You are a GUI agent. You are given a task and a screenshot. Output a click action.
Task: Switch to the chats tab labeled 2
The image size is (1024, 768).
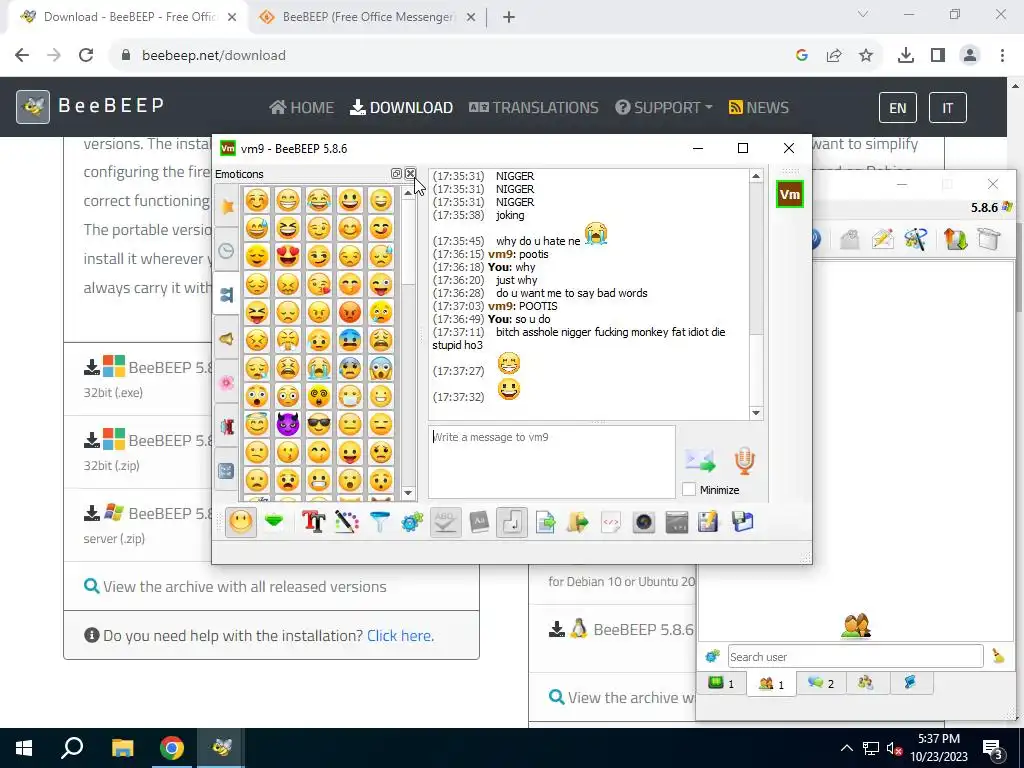(821, 684)
